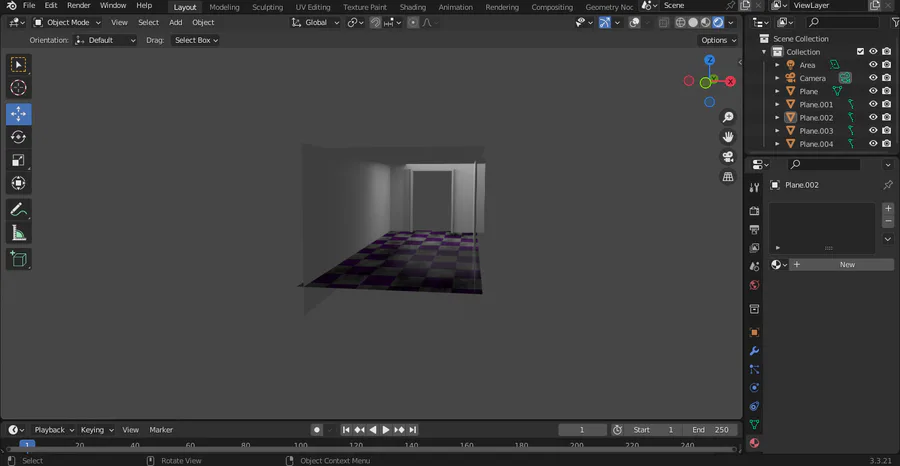Open the Physics properties tab
The width and height of the screenshot is (900, 466).
click(x=754, y=387)
